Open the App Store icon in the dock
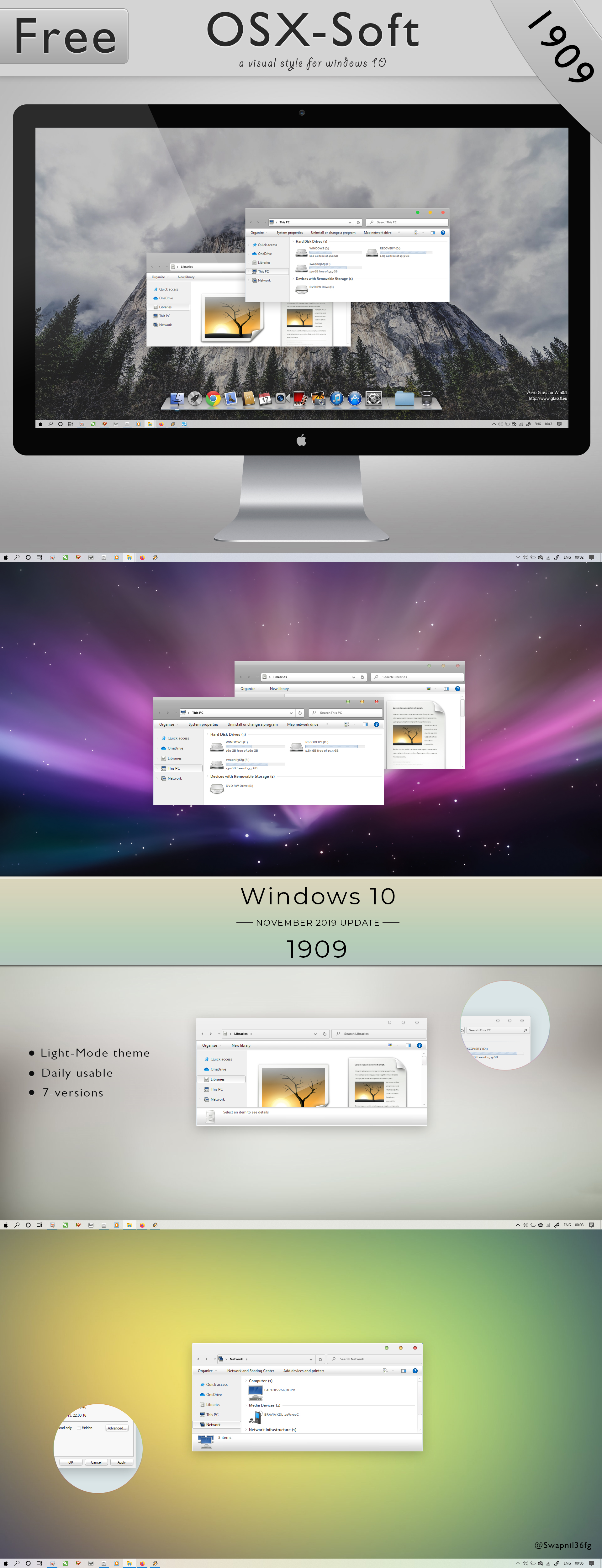 355,399
